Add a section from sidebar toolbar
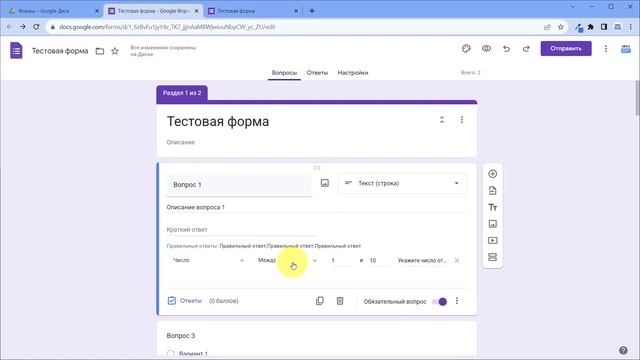Image resolution: width=640 pixels, height=360 pixels. coord(493,257)
